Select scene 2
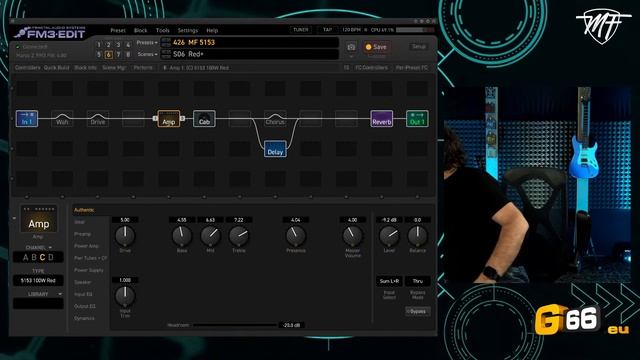This screenshot has width=640, height=360. tap(109, 44)
